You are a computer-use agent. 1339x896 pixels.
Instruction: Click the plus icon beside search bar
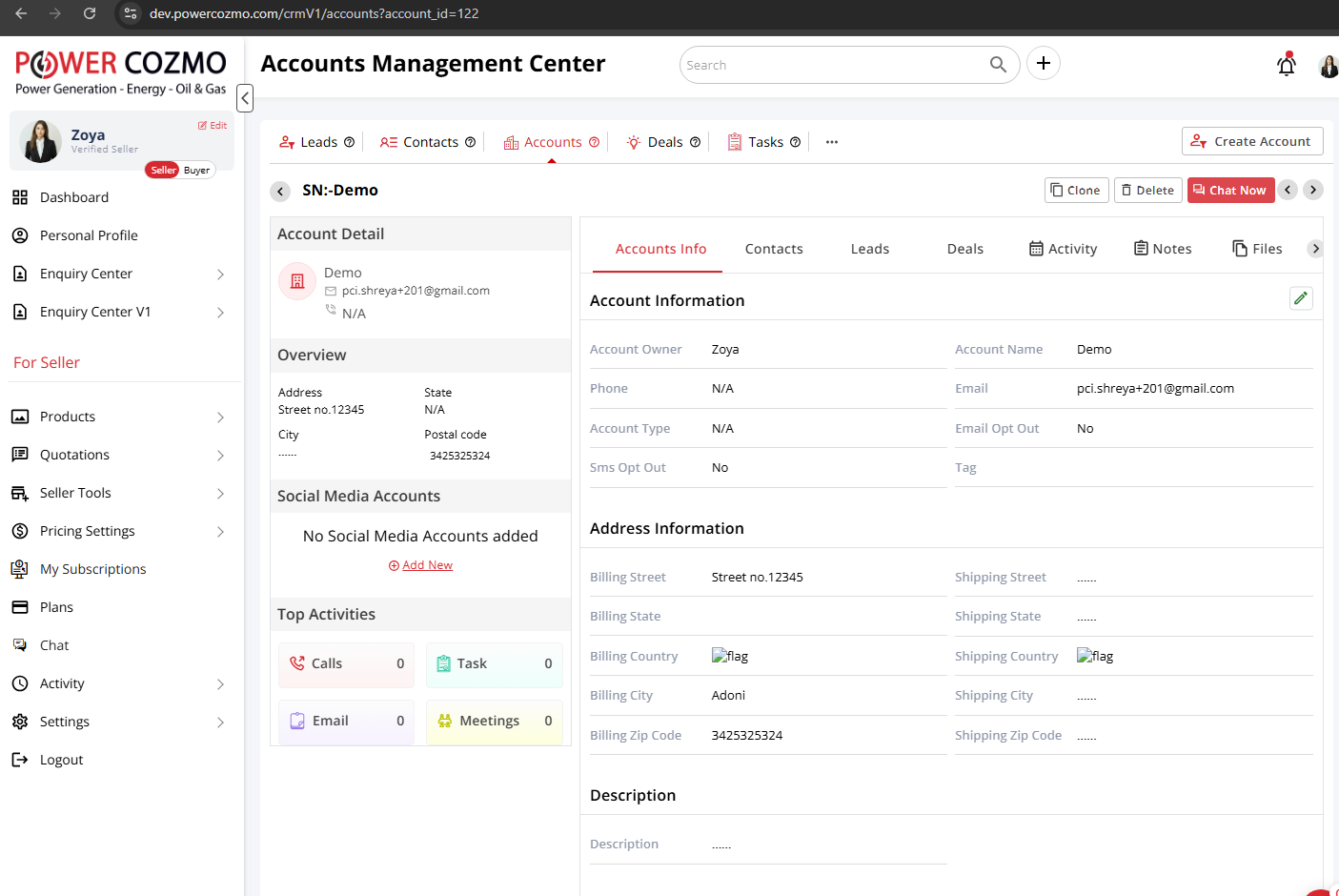(x=1044, y=64)
